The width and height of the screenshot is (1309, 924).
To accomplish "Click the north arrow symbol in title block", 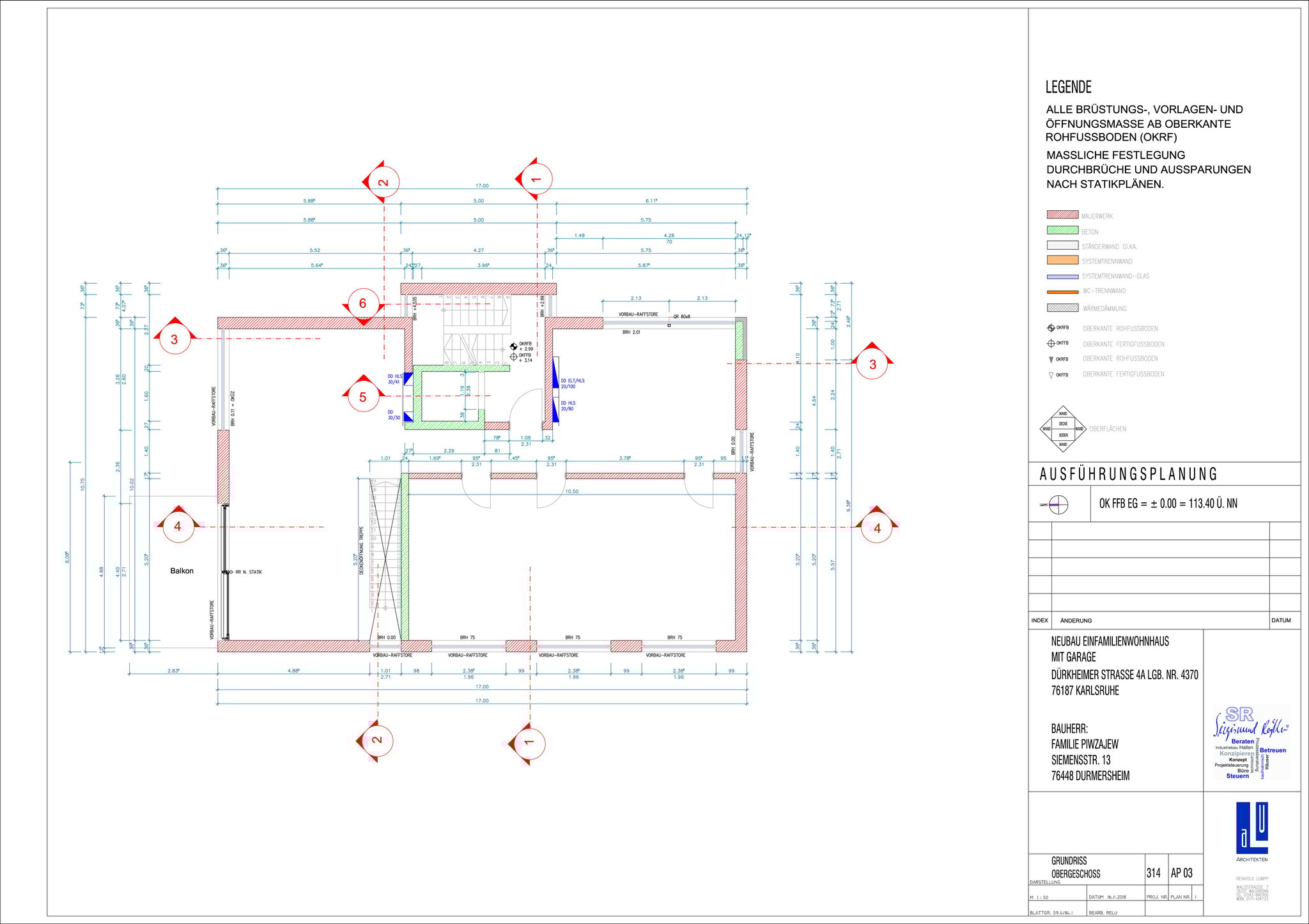I will click(1058, 504).
